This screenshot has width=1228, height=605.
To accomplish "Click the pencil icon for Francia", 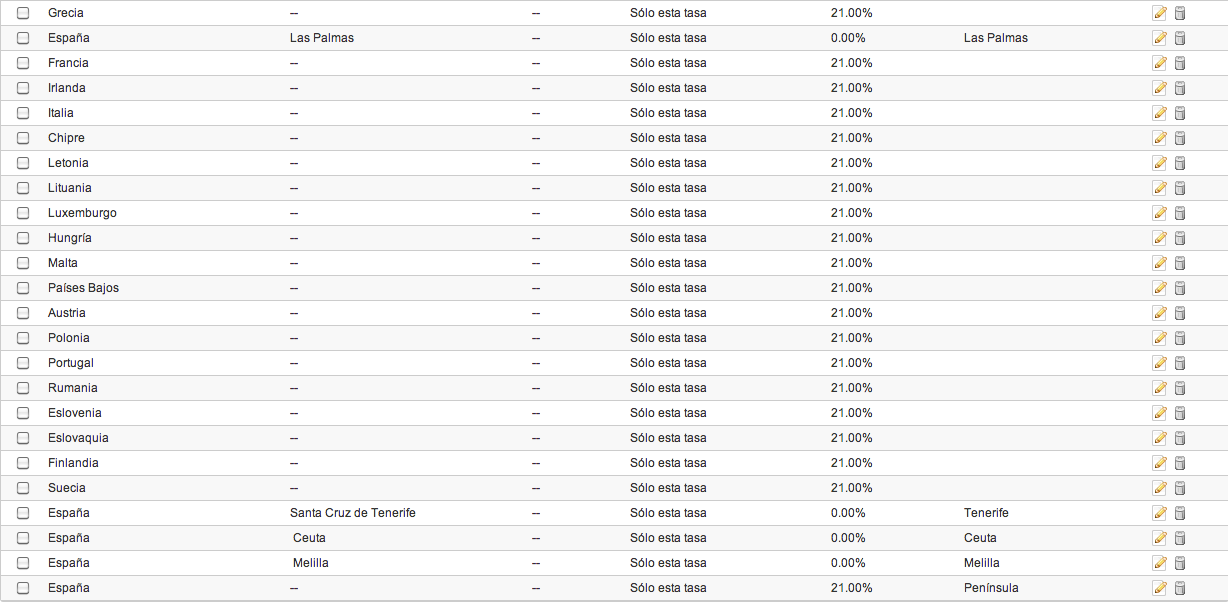I will coord(1160,63).
